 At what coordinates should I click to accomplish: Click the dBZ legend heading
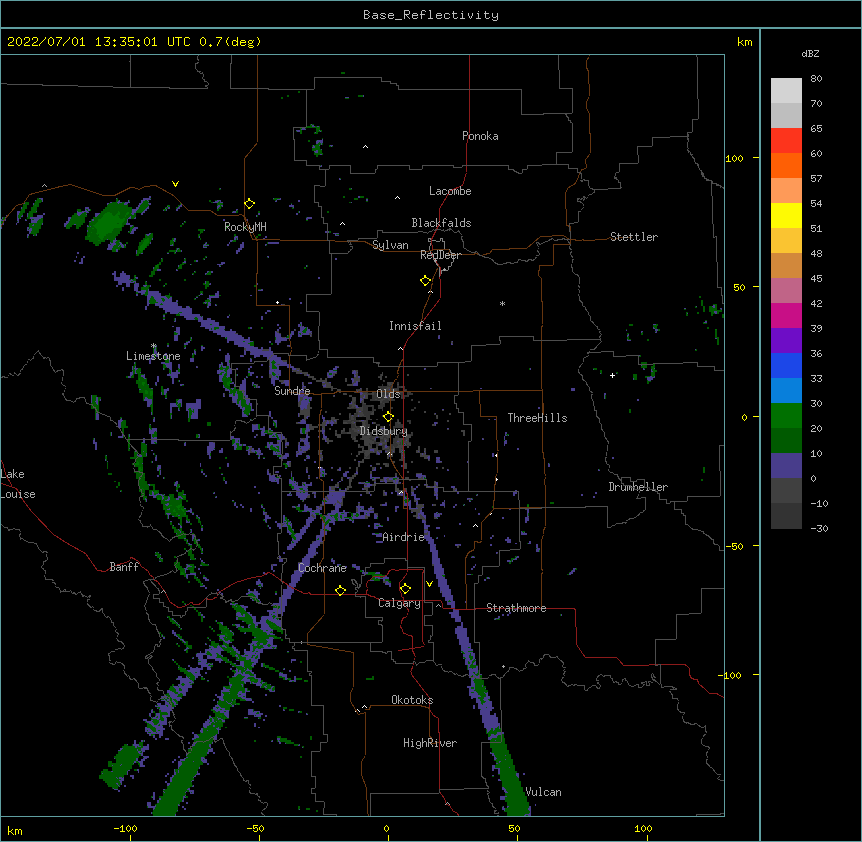coord(811,54)
